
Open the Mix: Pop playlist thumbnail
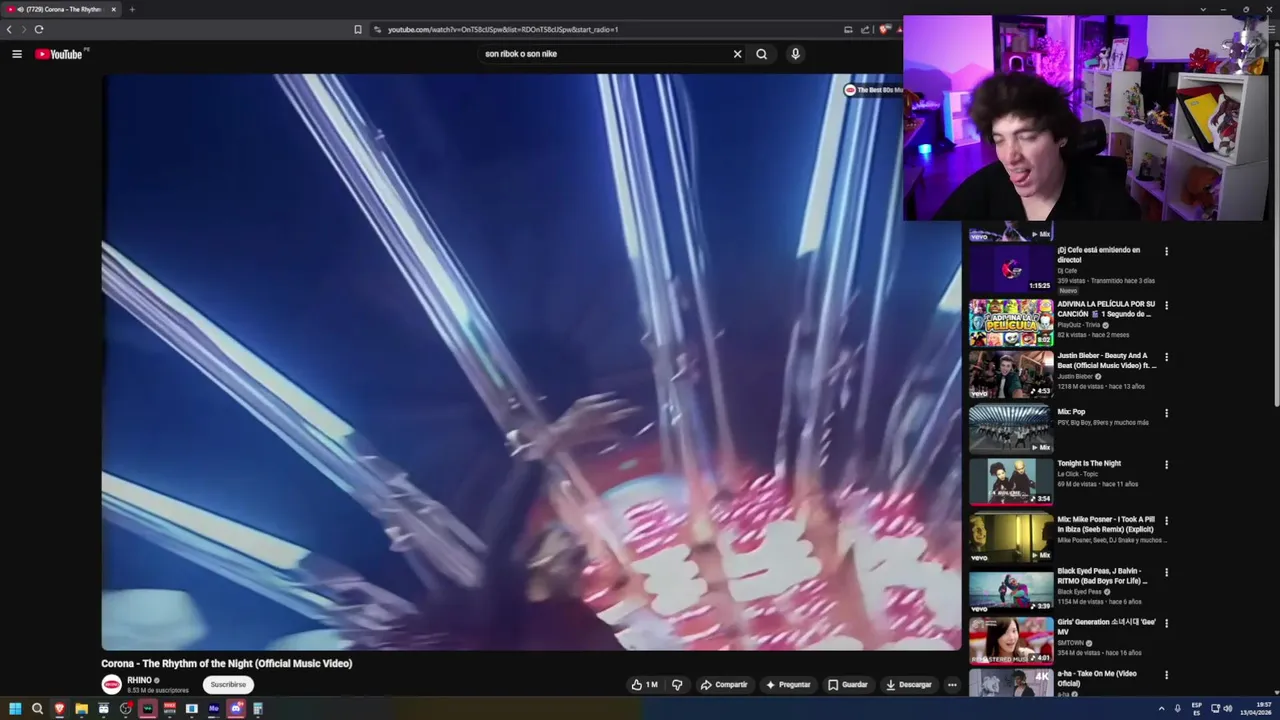pos(1011,430)
